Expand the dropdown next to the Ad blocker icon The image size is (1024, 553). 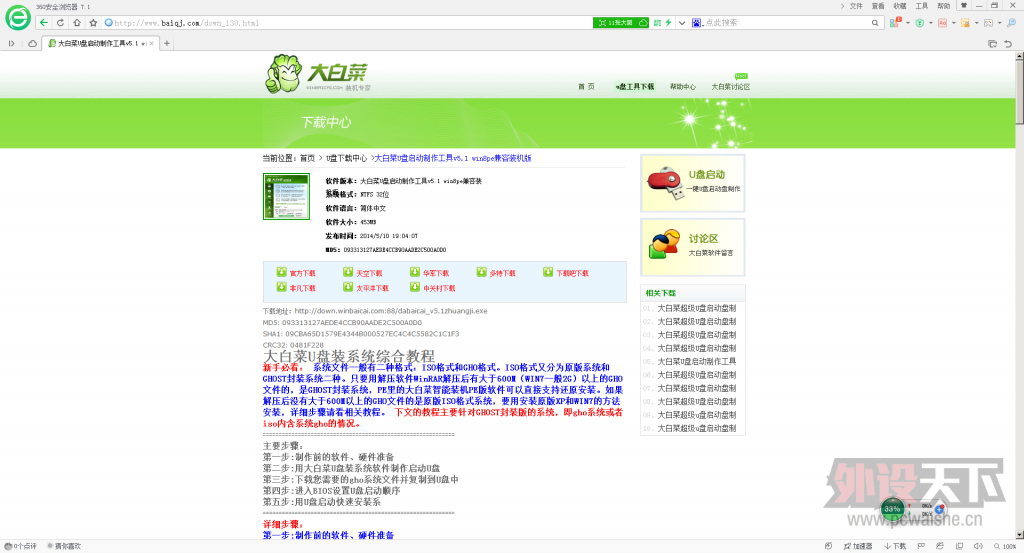click(953, 23)
